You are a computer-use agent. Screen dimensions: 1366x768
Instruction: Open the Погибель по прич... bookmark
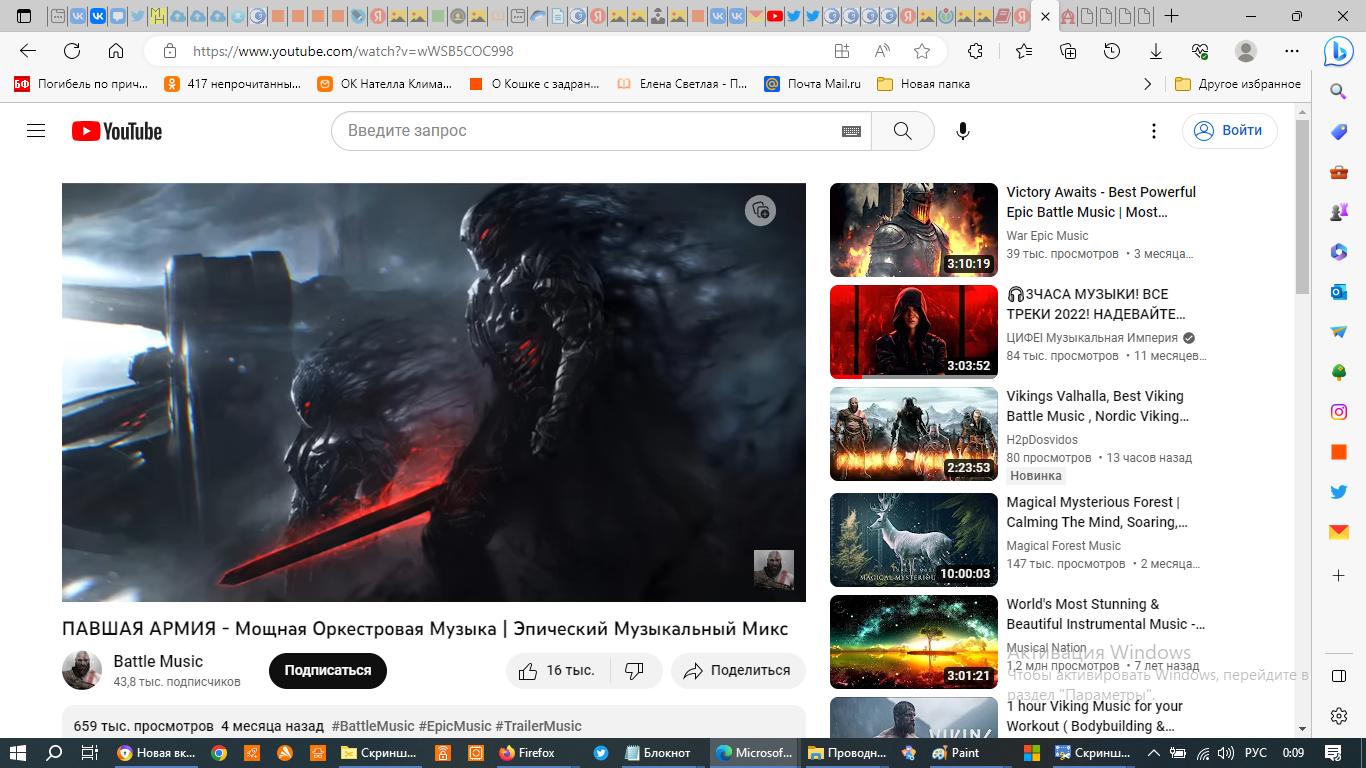pos(81,84)
